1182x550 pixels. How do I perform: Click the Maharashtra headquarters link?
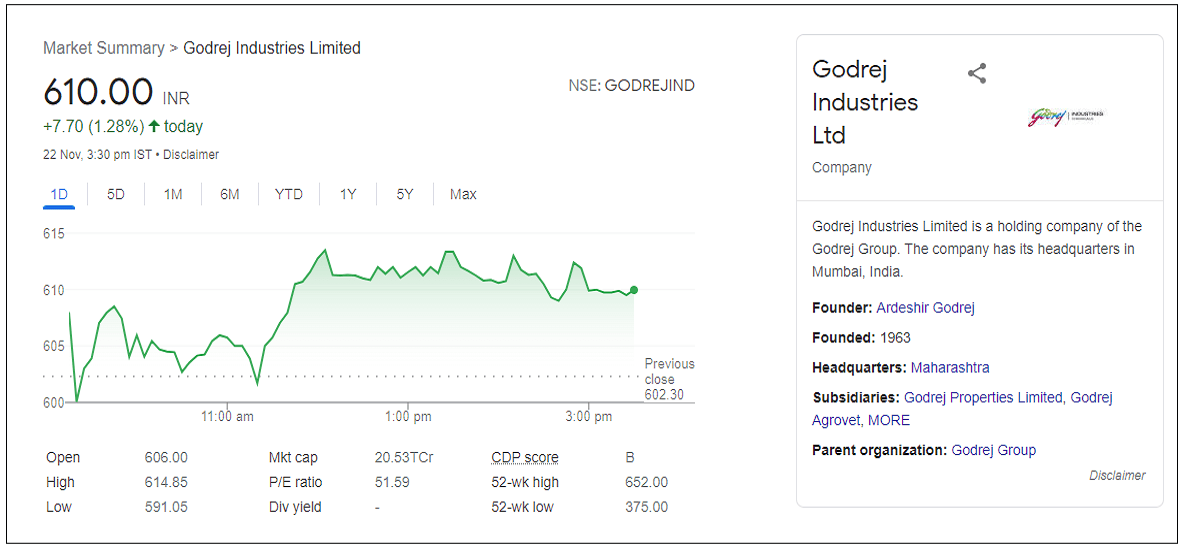pyautogui.click(x=950, y=368)
